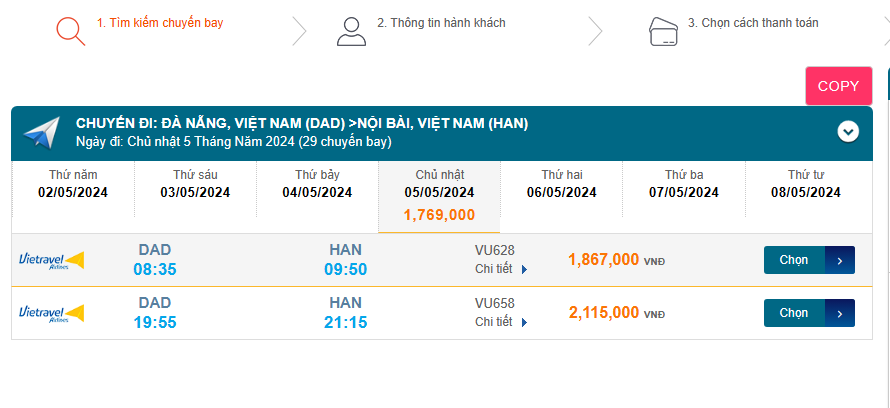Click arrow icon on VU658 Chọn button

coord(840,313)
